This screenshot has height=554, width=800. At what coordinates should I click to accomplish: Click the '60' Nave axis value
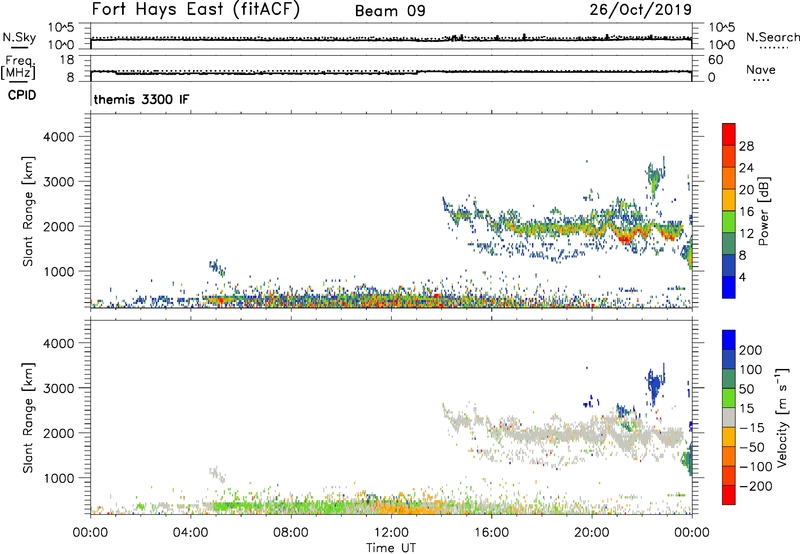pos(715,60)
